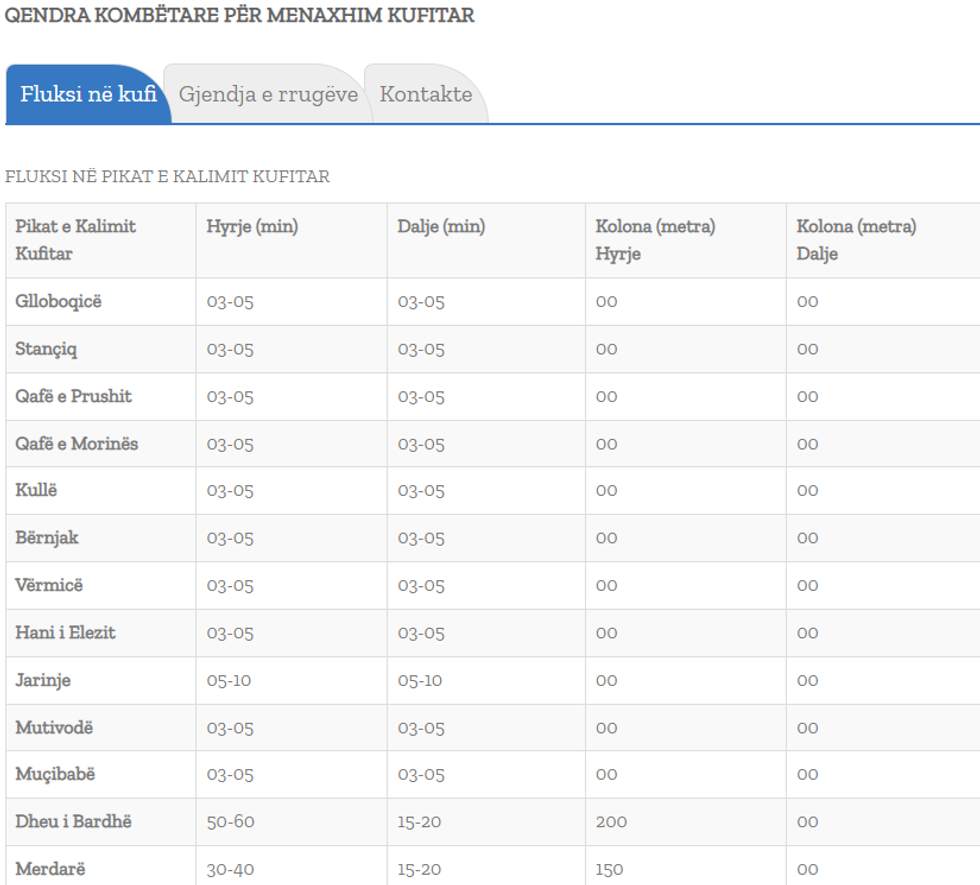Open the Kontakte tab
Viewport: 980px width, 885px height.
(426, 95)
